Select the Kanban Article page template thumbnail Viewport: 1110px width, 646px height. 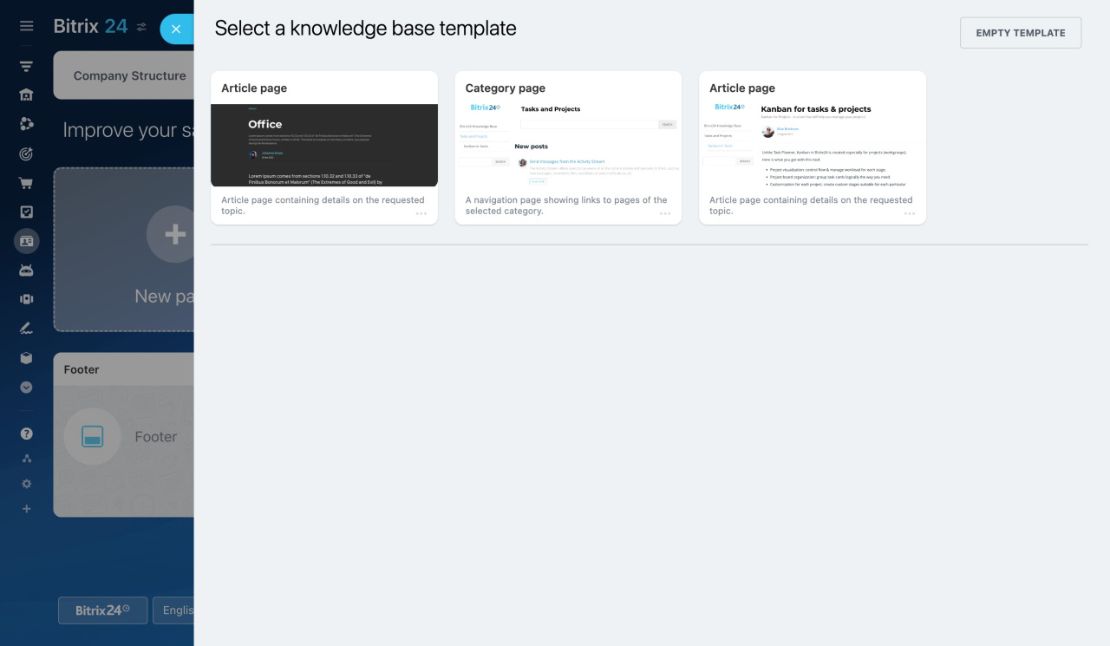pos(813,145)
